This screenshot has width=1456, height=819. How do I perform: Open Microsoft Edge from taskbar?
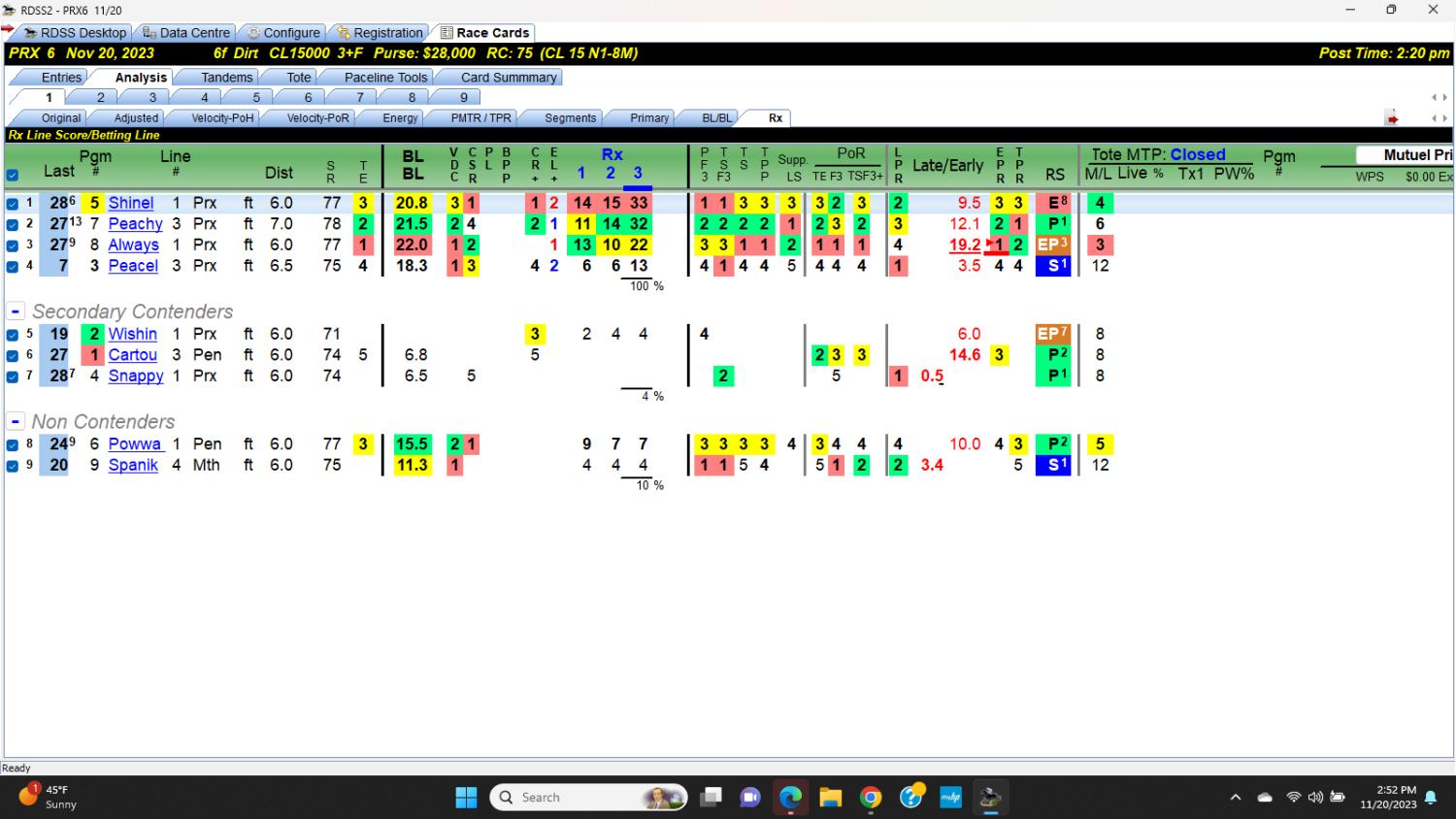point(790,798)
